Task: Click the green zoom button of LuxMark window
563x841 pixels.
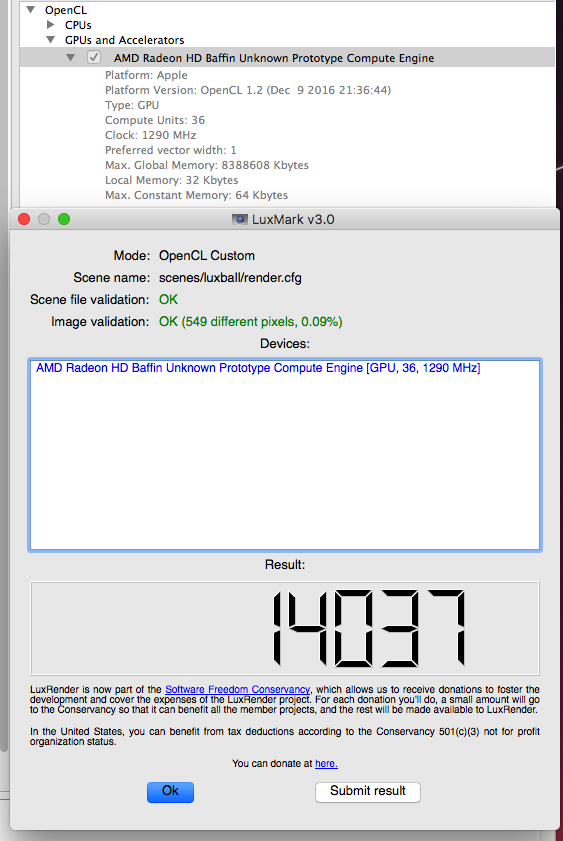Action: click(x=64, y=219)
